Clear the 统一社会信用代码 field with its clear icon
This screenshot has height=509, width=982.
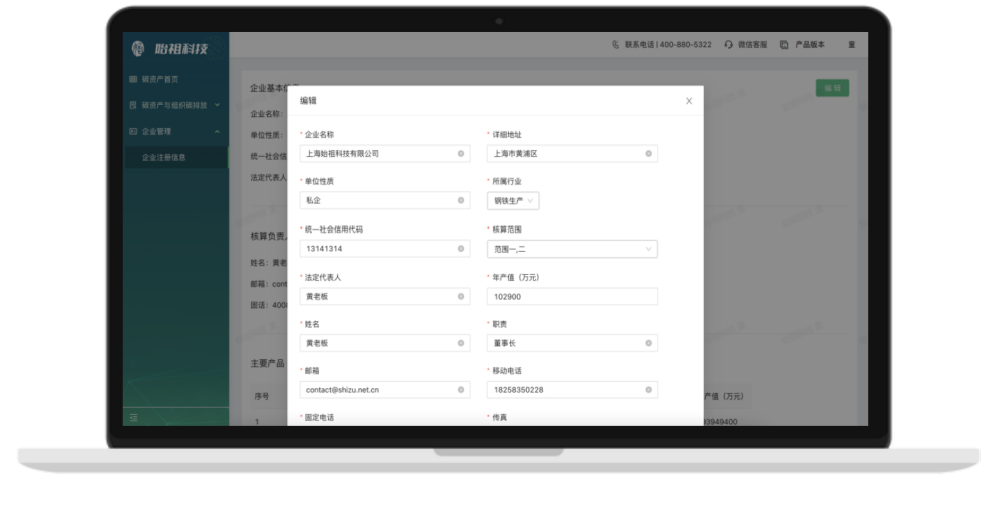461,249
